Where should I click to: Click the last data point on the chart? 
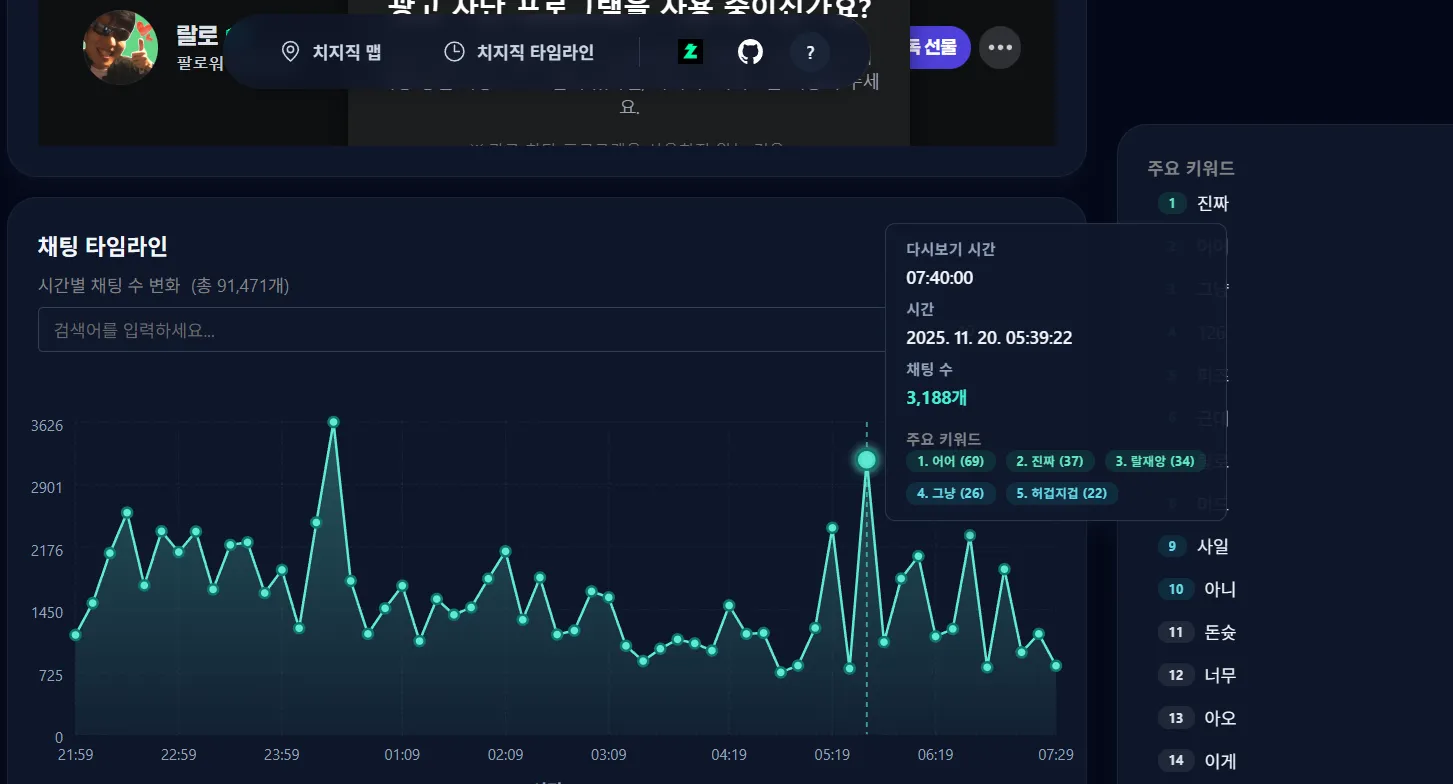pyautogui.click(x=1056, y=666)
